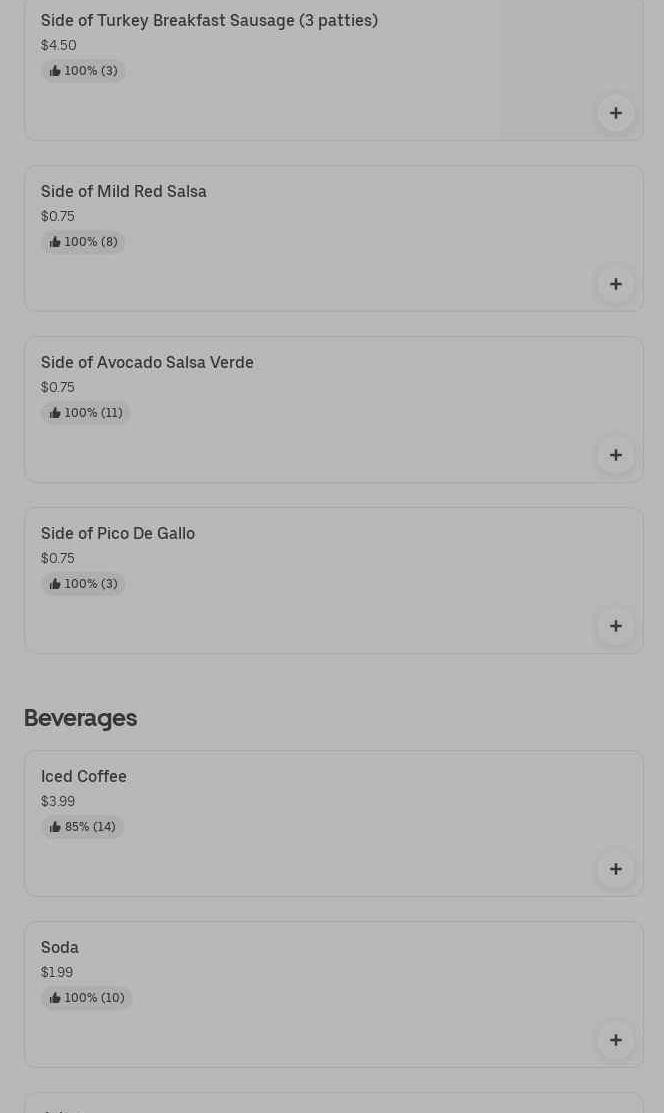Open the Iced Coffee item details
The image size is (664, 1113).
click(x=84, y=776)
